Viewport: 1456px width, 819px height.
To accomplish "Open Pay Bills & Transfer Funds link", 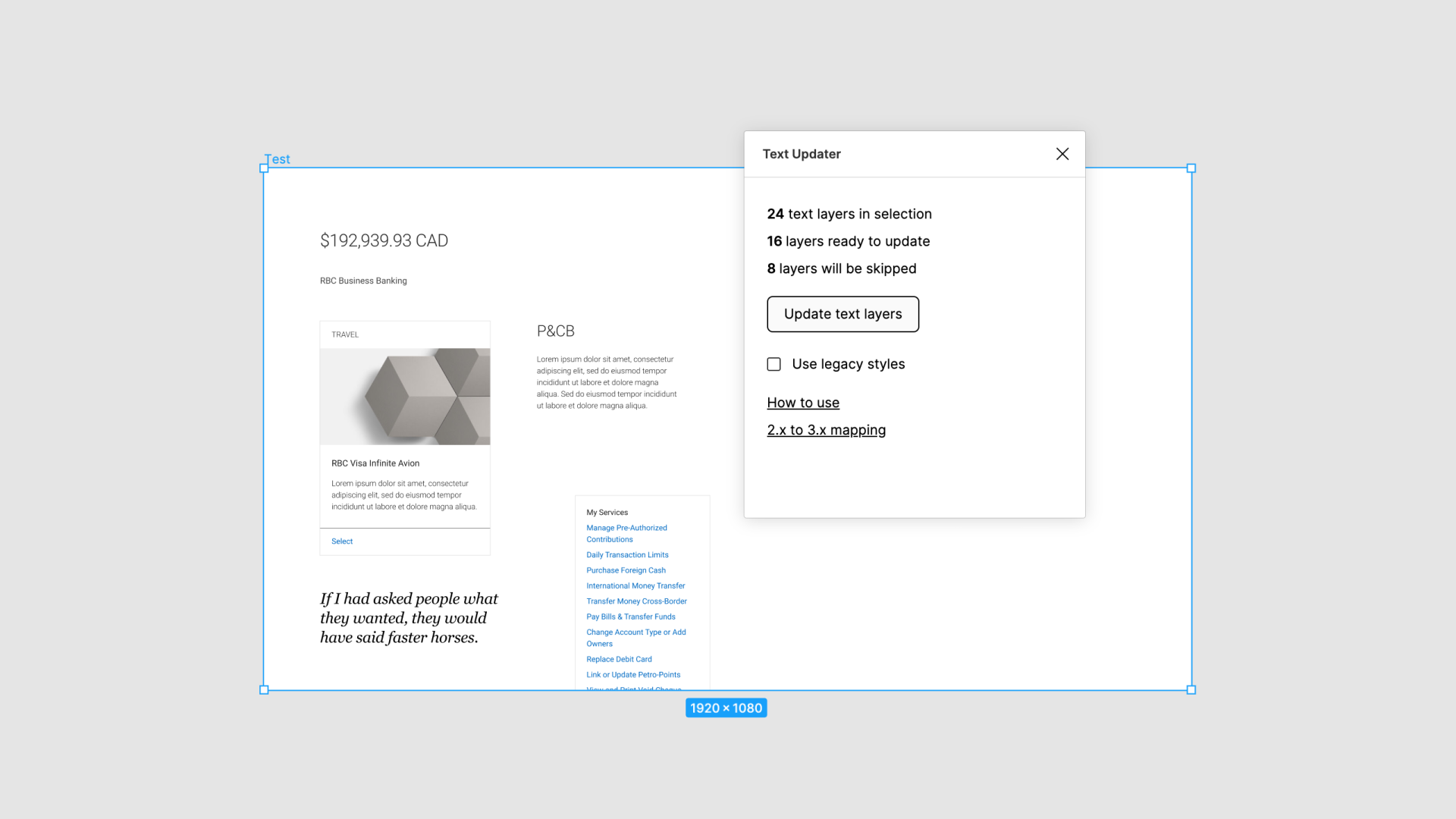I will (x=631, y=617).
